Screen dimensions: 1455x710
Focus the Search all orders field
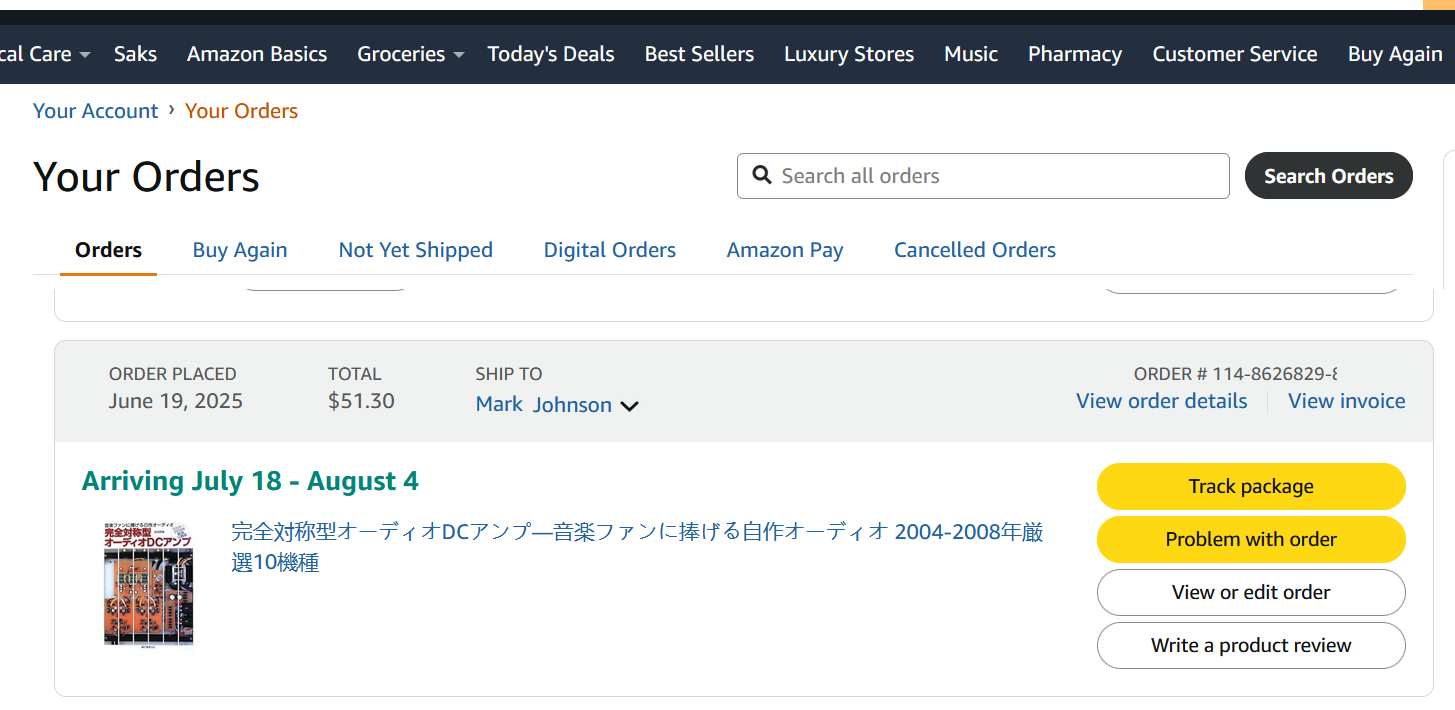coord(983,176)
